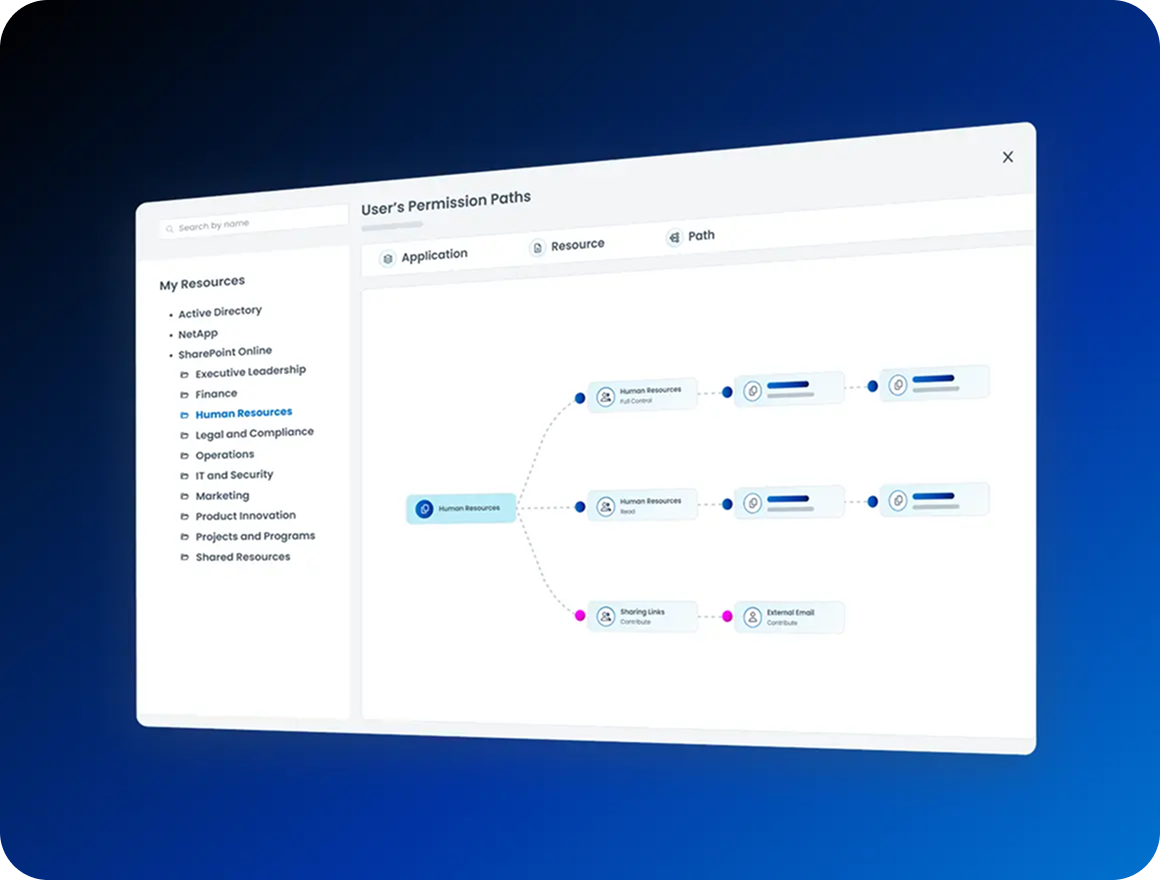The width and height of the screenshot is (1160, 880).
Task: Click the Resource tab's document icon
Action: point(538,248)
